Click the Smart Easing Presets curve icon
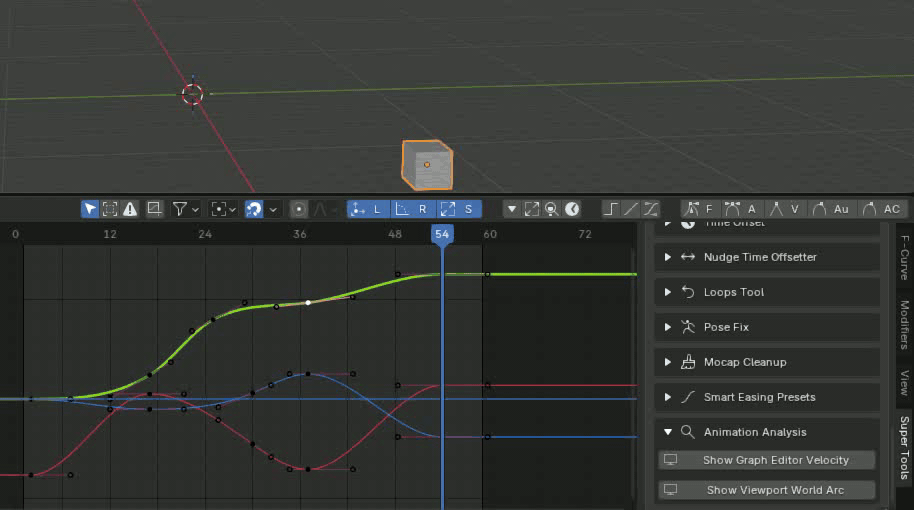Screen dimensions: 914x510 point(688,397)
